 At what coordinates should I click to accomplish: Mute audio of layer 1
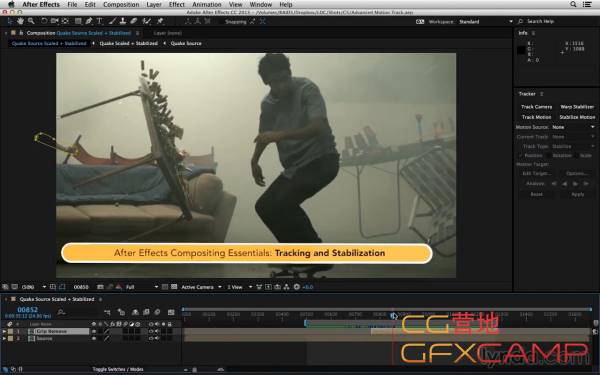pyautogui.click(x=157, y=331)
